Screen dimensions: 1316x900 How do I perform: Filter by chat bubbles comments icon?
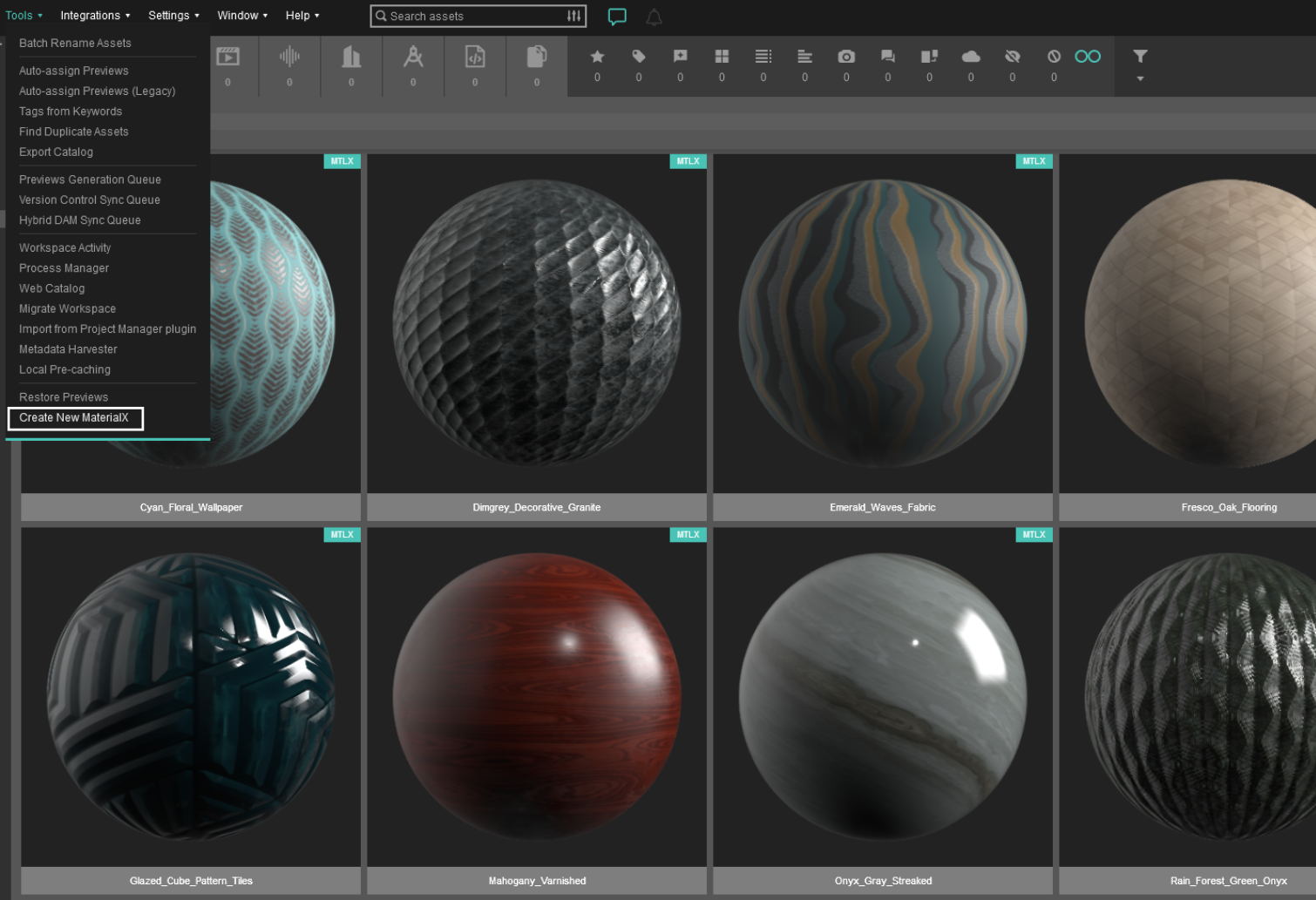(888, 57)
